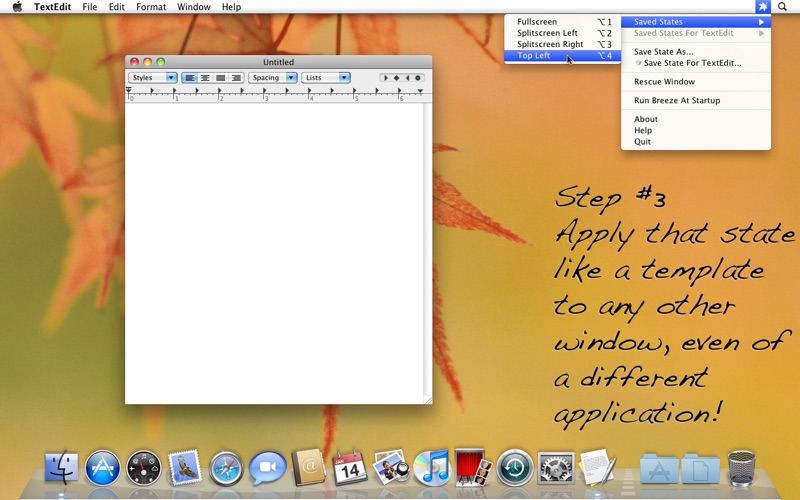
Task: Open Spotlight search magnifier icon
Action: 782,7
